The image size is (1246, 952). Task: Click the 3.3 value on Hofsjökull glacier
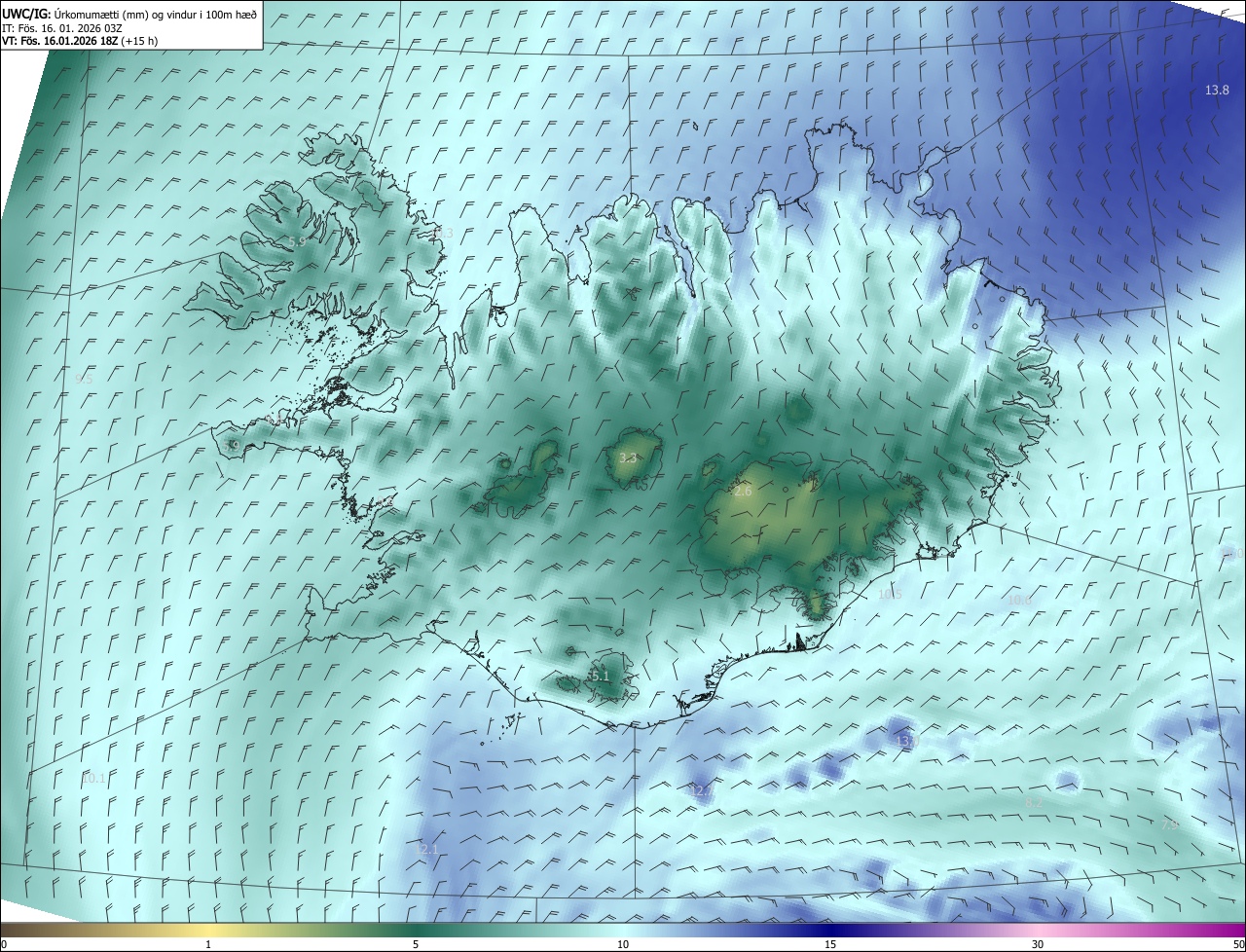coord(628,458)
